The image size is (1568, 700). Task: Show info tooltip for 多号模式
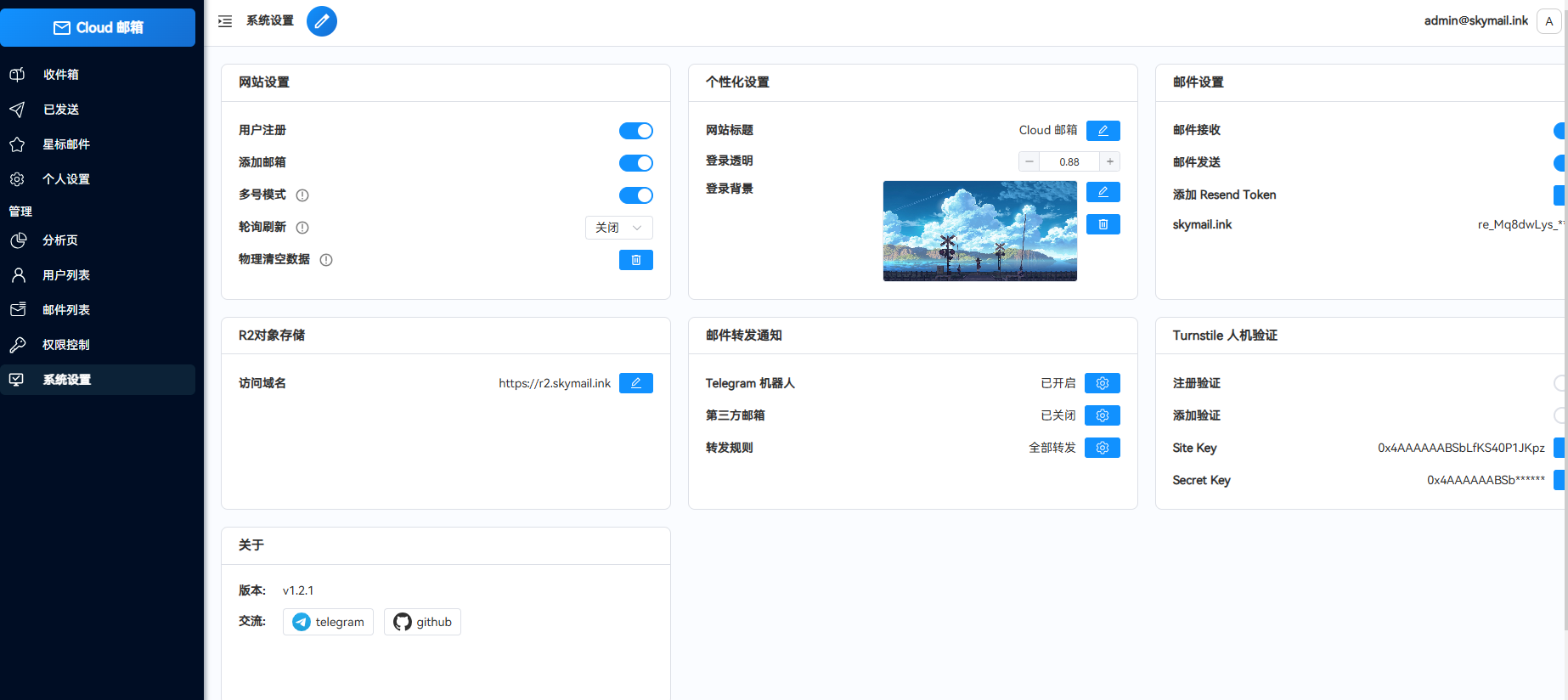coord(302,195)
